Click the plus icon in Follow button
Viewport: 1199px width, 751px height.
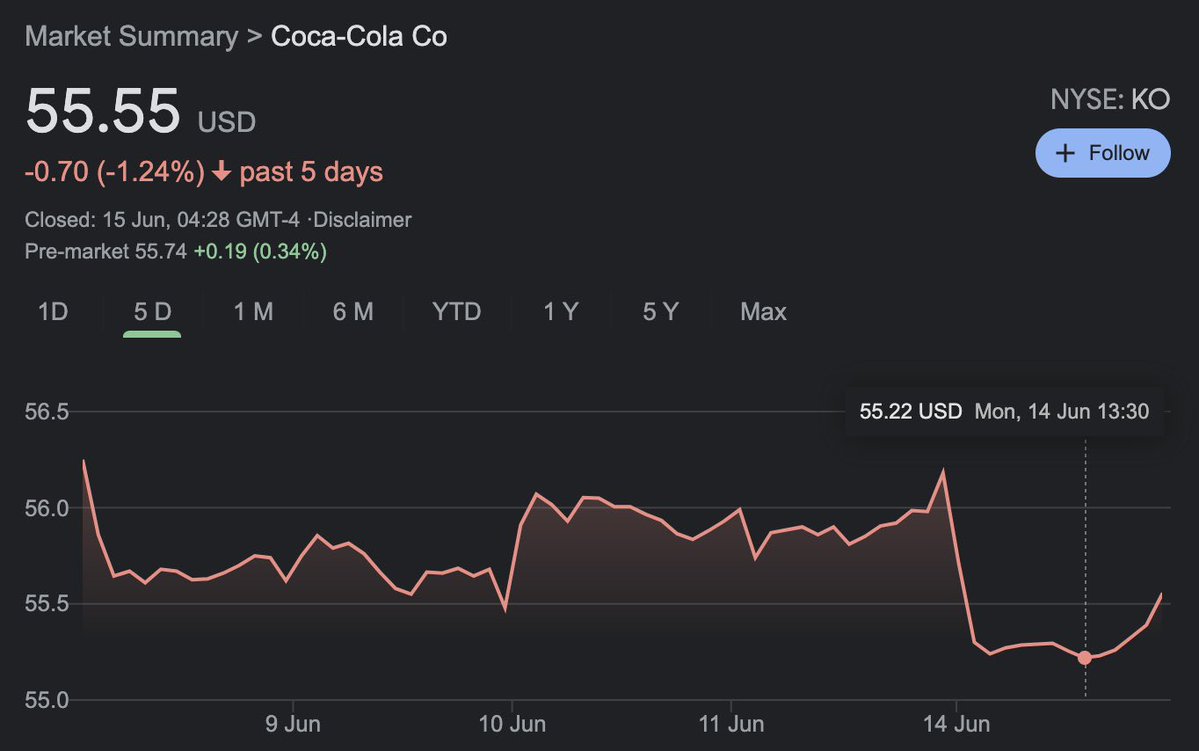(x=1066, y=153)
